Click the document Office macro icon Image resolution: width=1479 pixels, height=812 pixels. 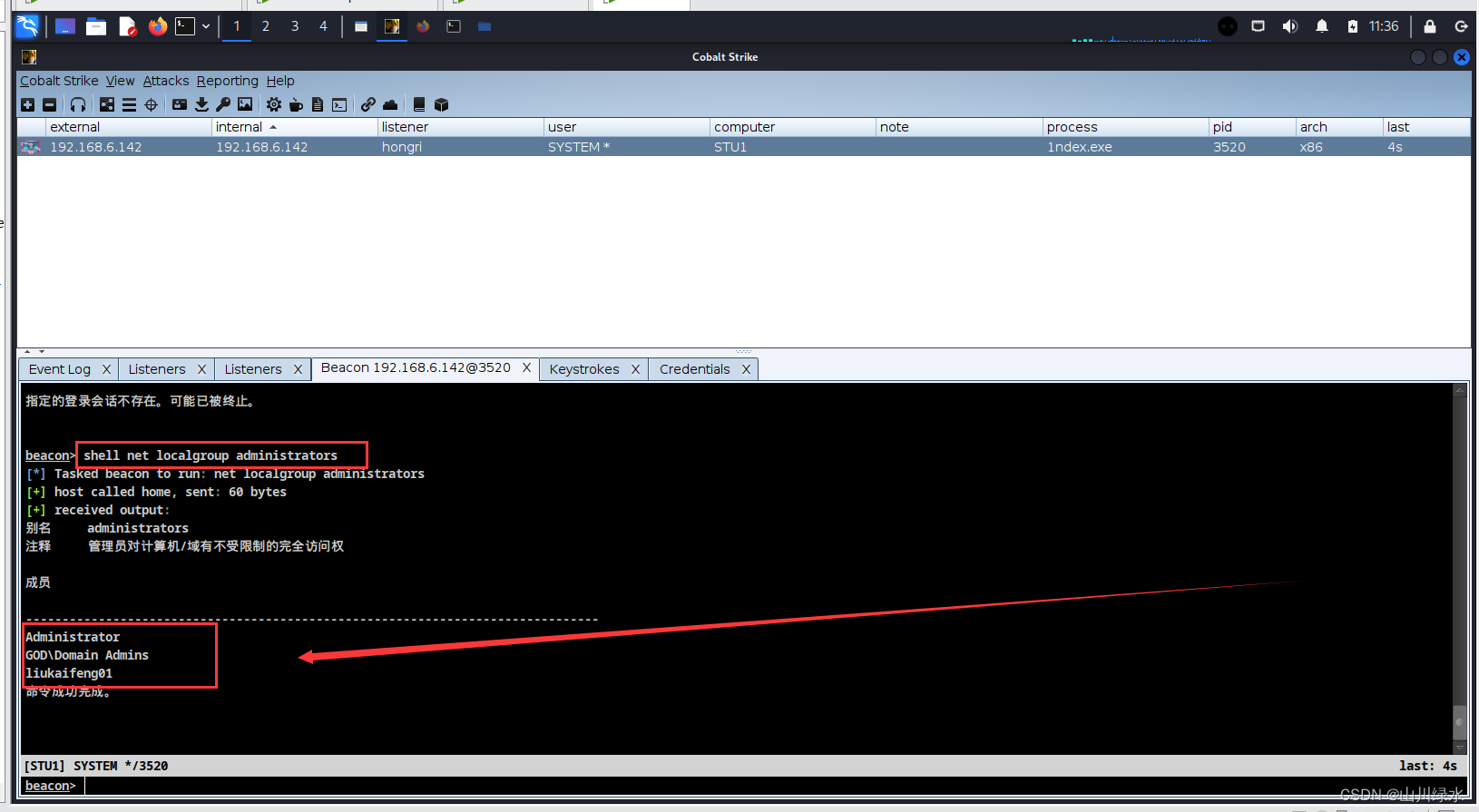tap(318, 105)
